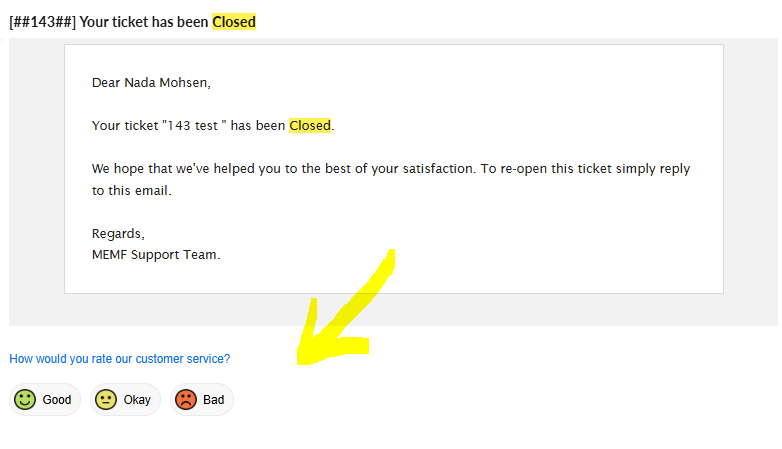
Task: Select the "Good" rating label text
Action: pos(57,400)
